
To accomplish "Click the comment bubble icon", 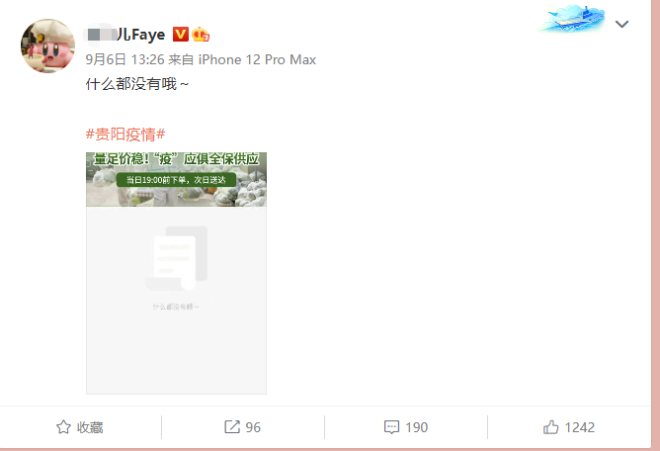I will tap(391, 427).
